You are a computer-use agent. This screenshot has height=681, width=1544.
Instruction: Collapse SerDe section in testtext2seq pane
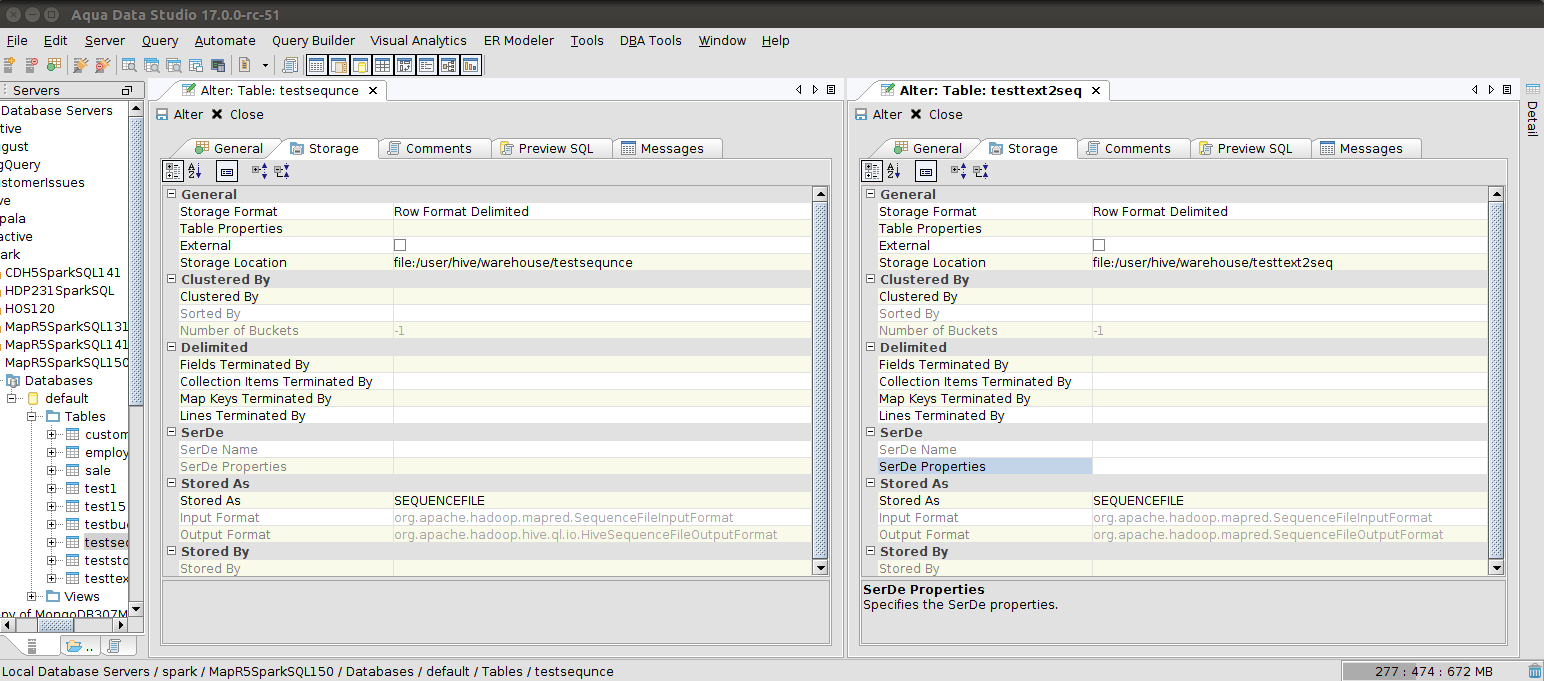pos(870,432)
